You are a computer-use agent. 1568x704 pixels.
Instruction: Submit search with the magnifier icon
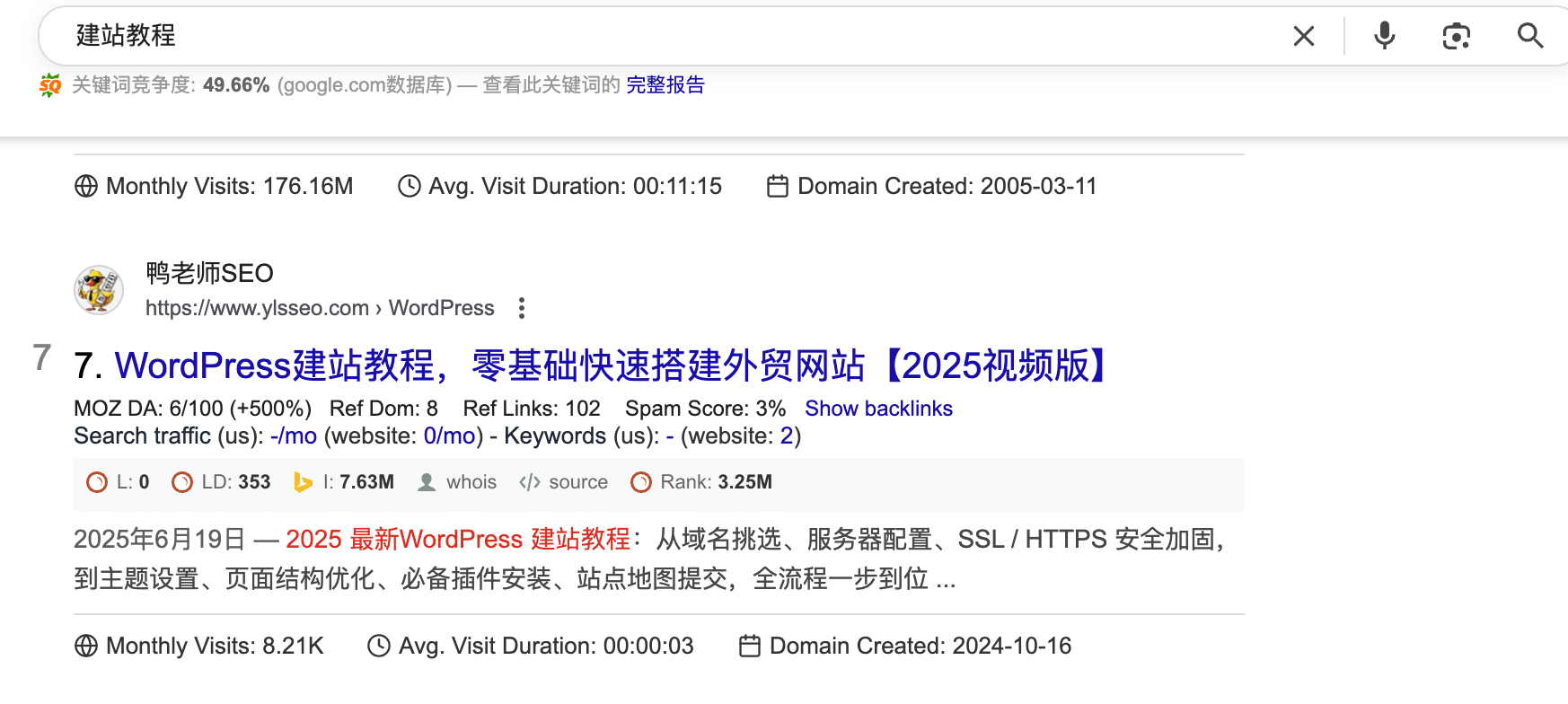tap(1530, 36)
